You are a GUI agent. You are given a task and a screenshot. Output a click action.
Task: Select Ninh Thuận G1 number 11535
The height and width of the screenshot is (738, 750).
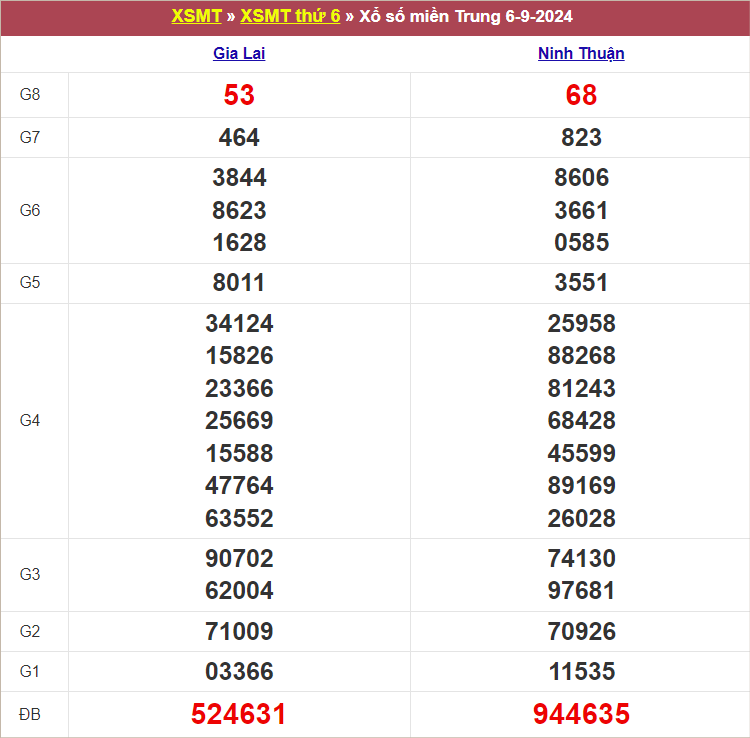click(x=582, y=672)
